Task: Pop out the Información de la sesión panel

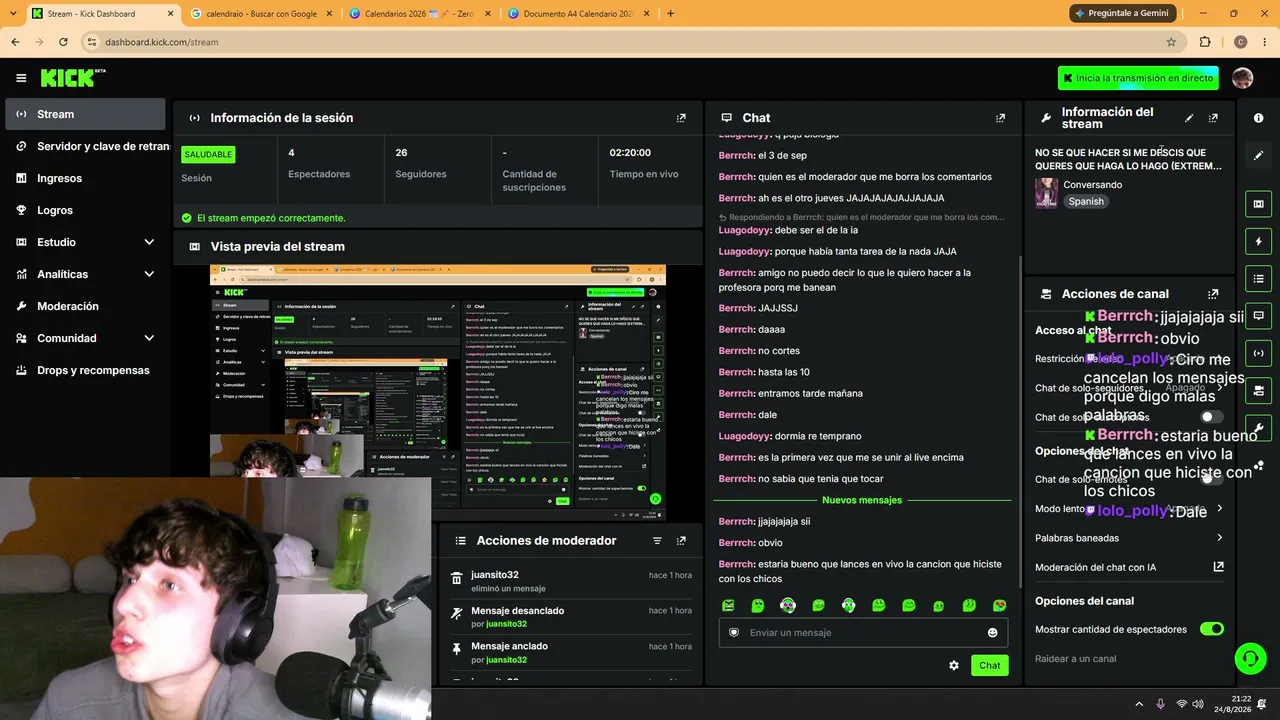Action: tap(681, 118)
